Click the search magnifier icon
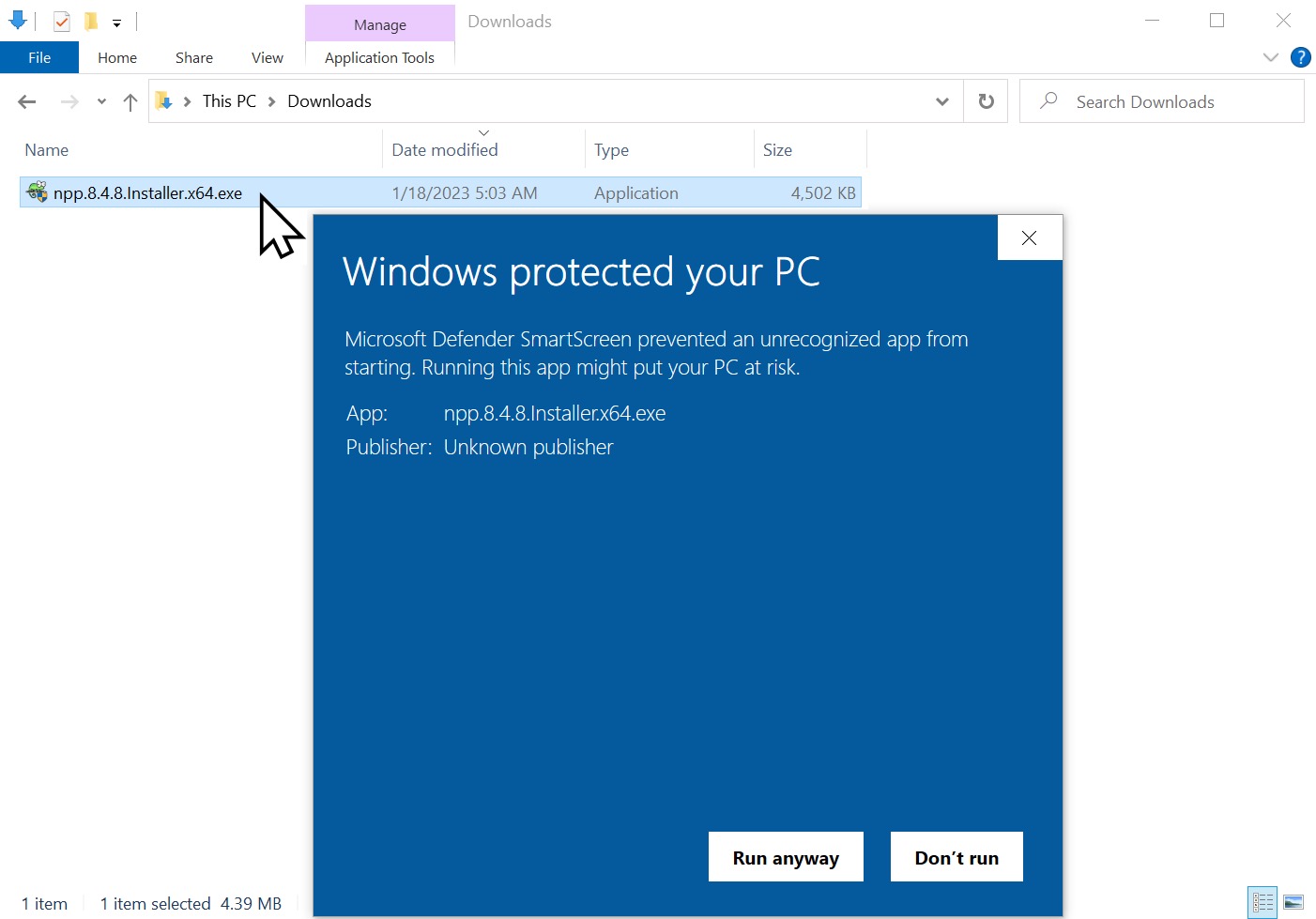Image resolution: width=1316 pixels, height=919 pixels. coord(1048,100)
